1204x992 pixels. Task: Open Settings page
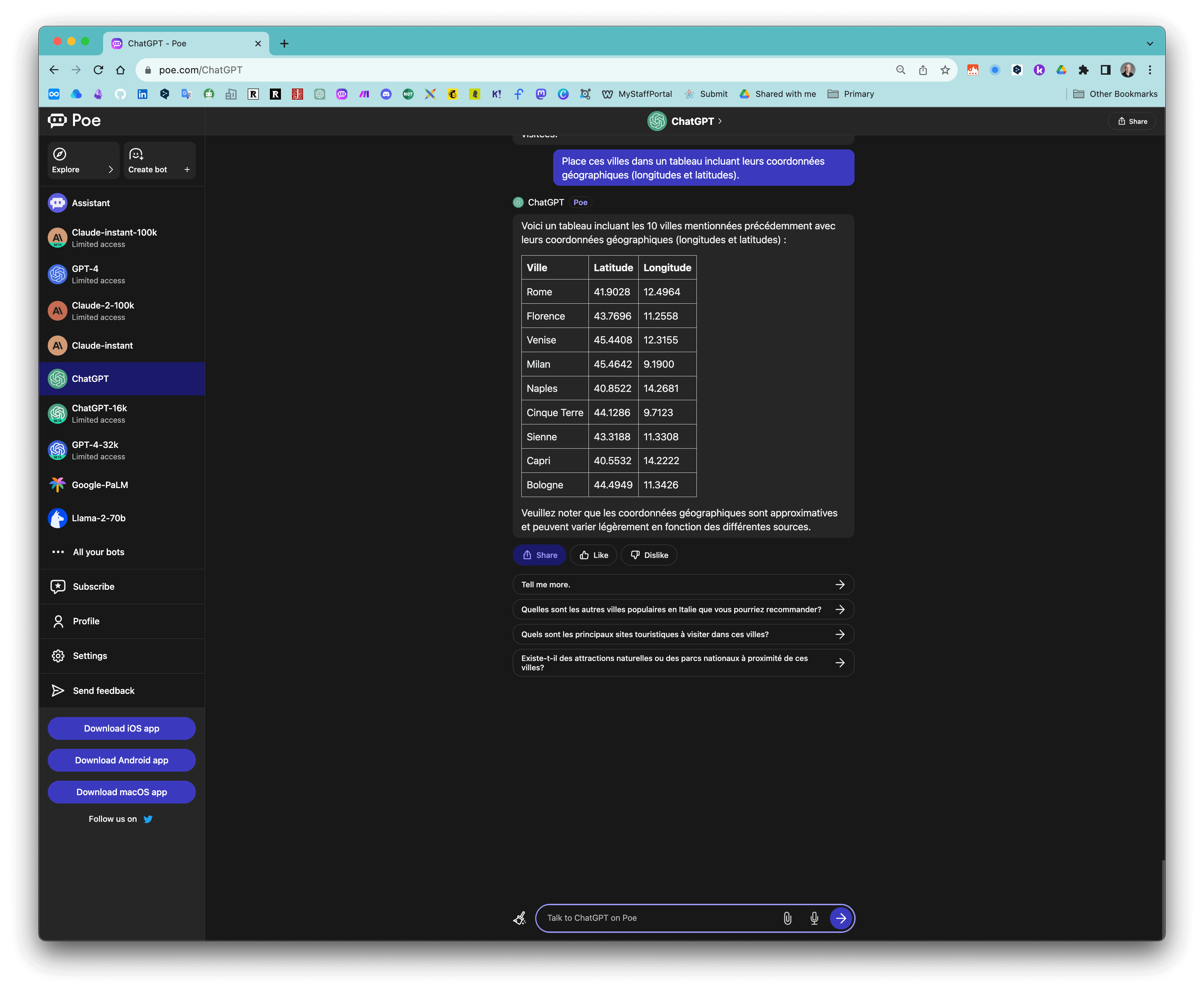pyautogui.click(x=122, y=656)
